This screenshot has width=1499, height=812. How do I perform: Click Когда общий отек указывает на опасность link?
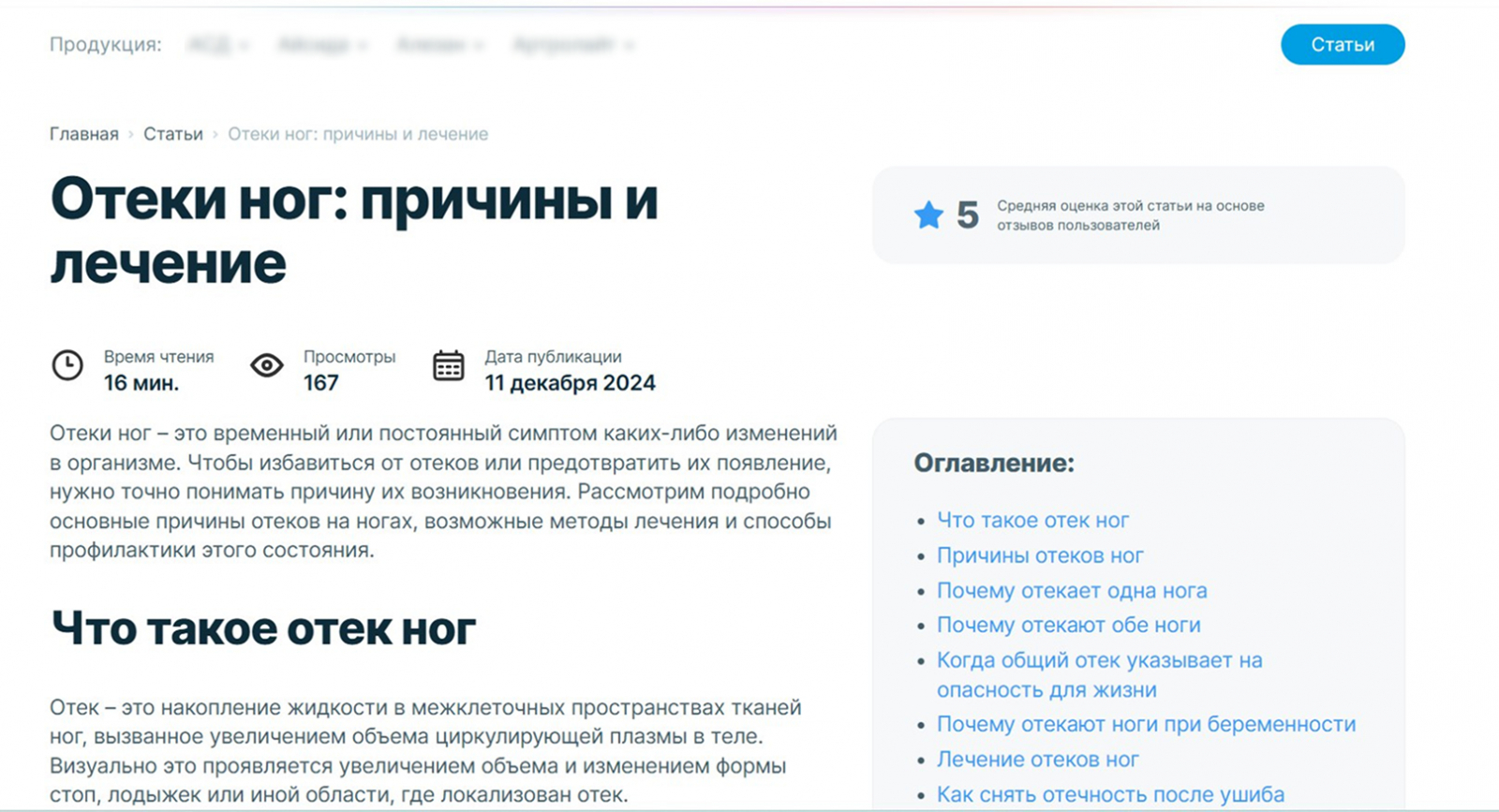(x=1100, y=674)
